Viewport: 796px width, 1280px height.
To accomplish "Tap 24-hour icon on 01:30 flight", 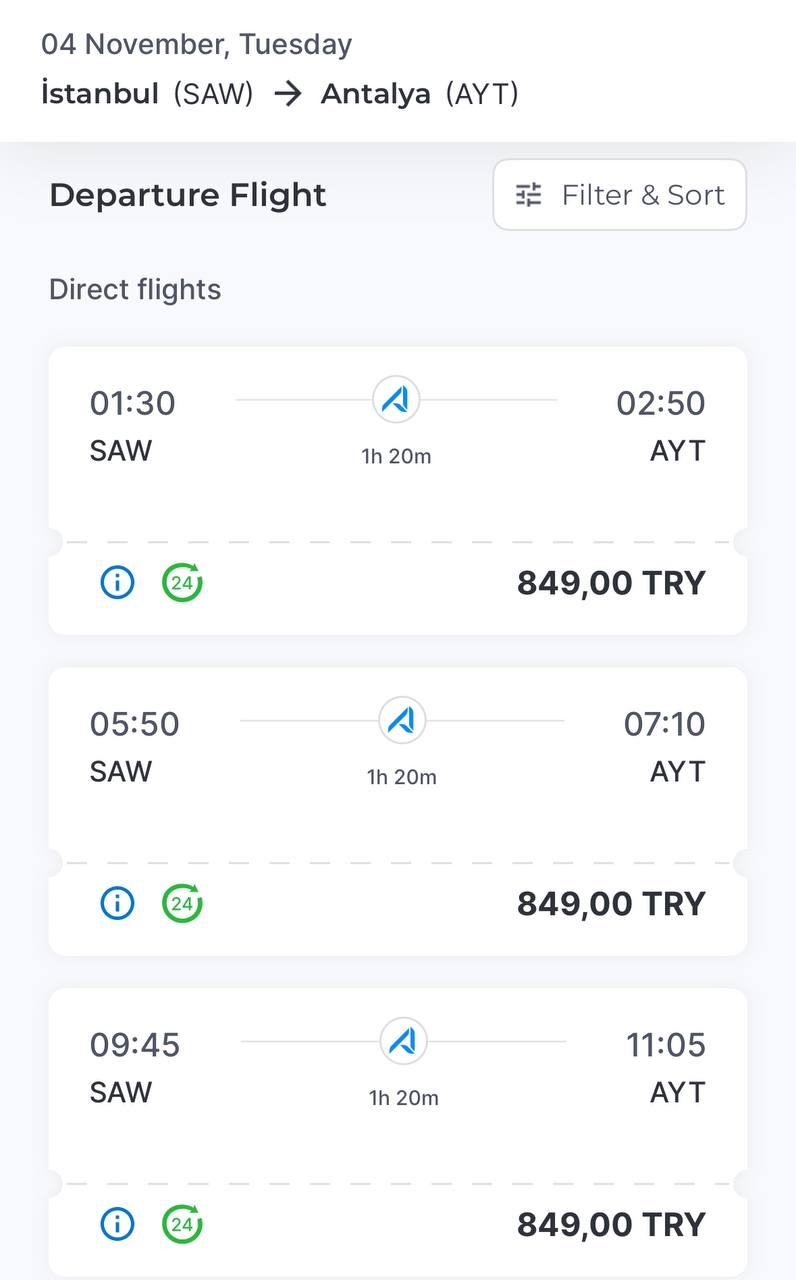I will click(182, 582).
